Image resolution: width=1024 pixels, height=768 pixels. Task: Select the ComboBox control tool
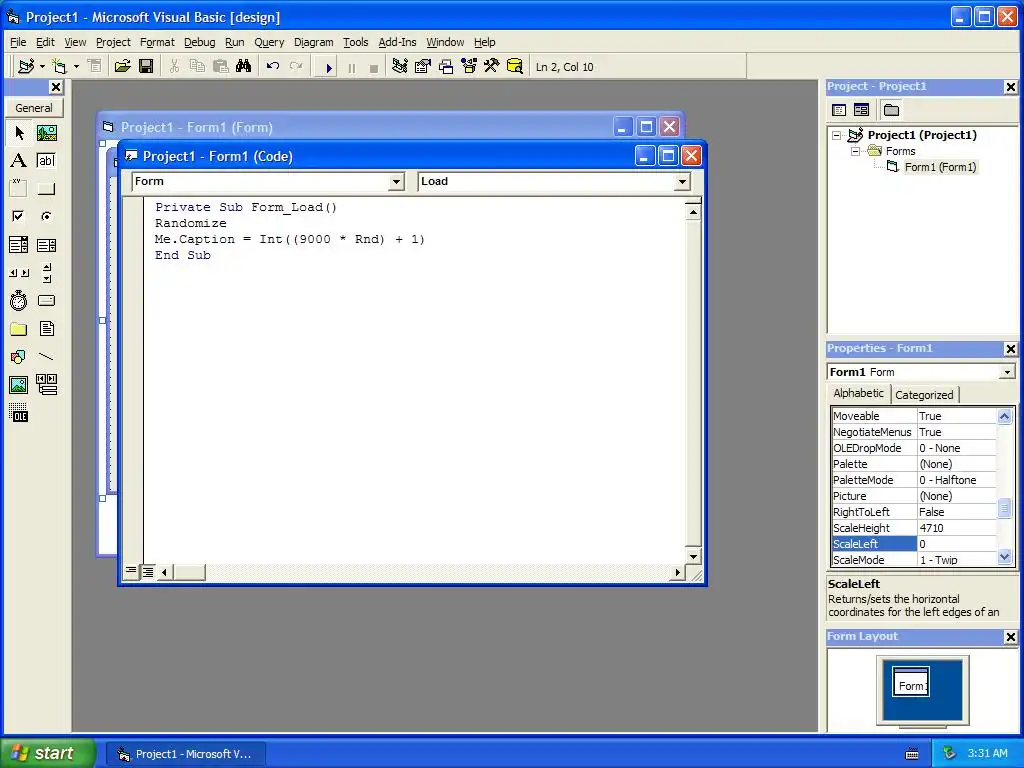tap(19, 245)
